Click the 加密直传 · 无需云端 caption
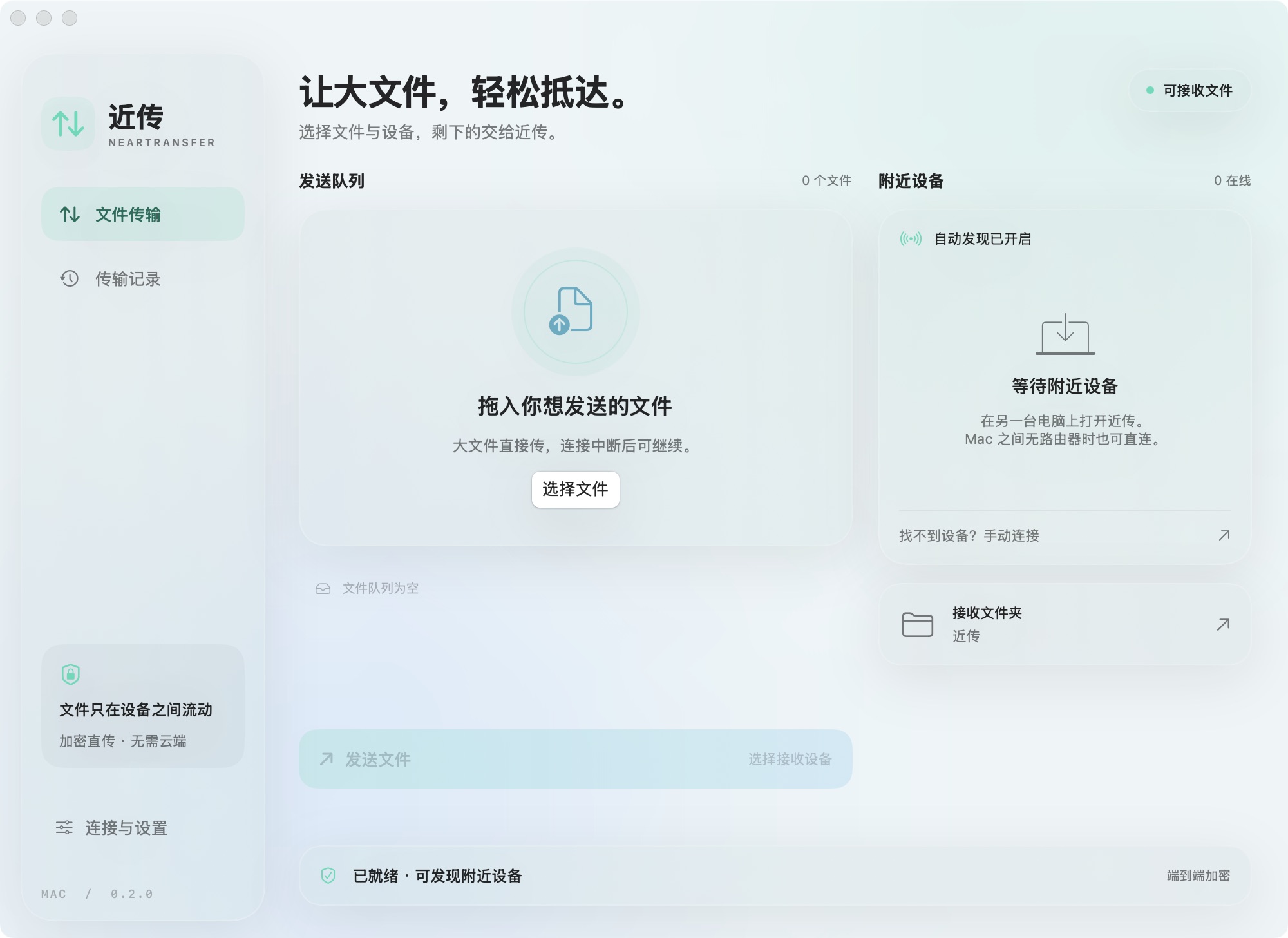Viewport: 1288px width, 938px height. [x=123, y=741]
